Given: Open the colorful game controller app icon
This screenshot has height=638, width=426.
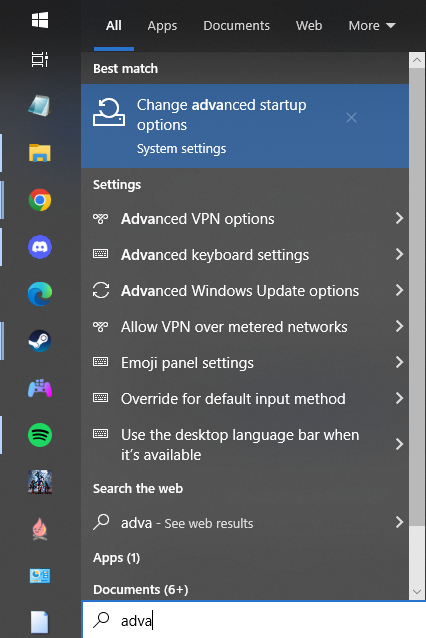Looking at the screenshot, I should click(40, 388).
